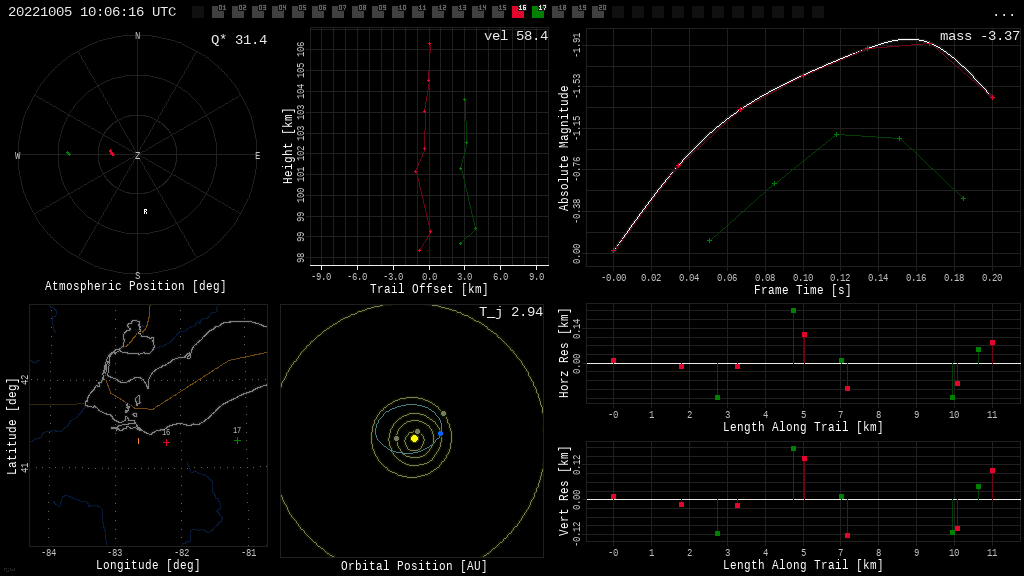Select station box 04 in top strip
The width and height of the screenshot is (1024, 576).
[278, 12]
